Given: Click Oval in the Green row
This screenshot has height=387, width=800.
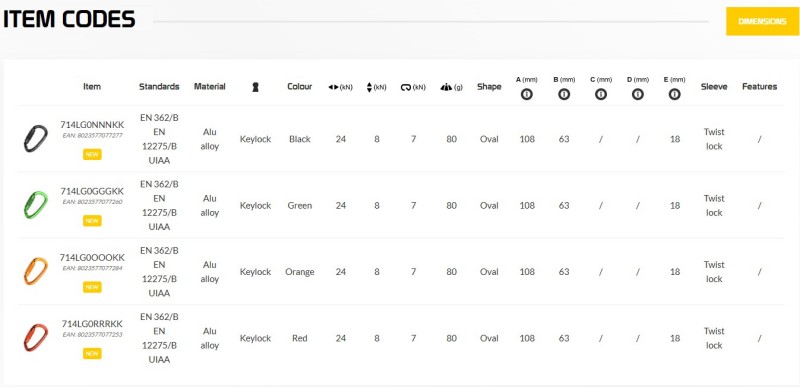Looking at the screenshot, I should click(489, 205).
